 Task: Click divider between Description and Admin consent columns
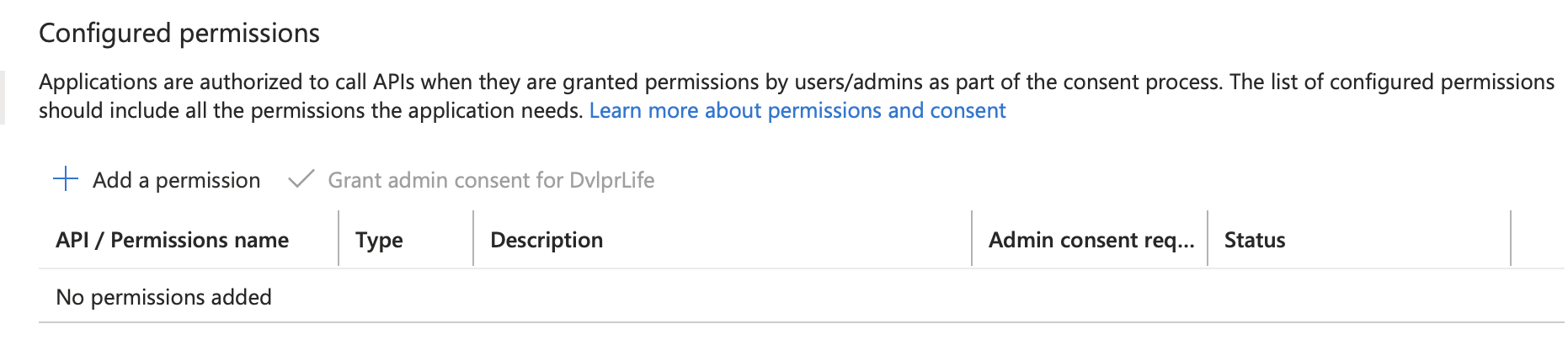[x=972, y=239]
